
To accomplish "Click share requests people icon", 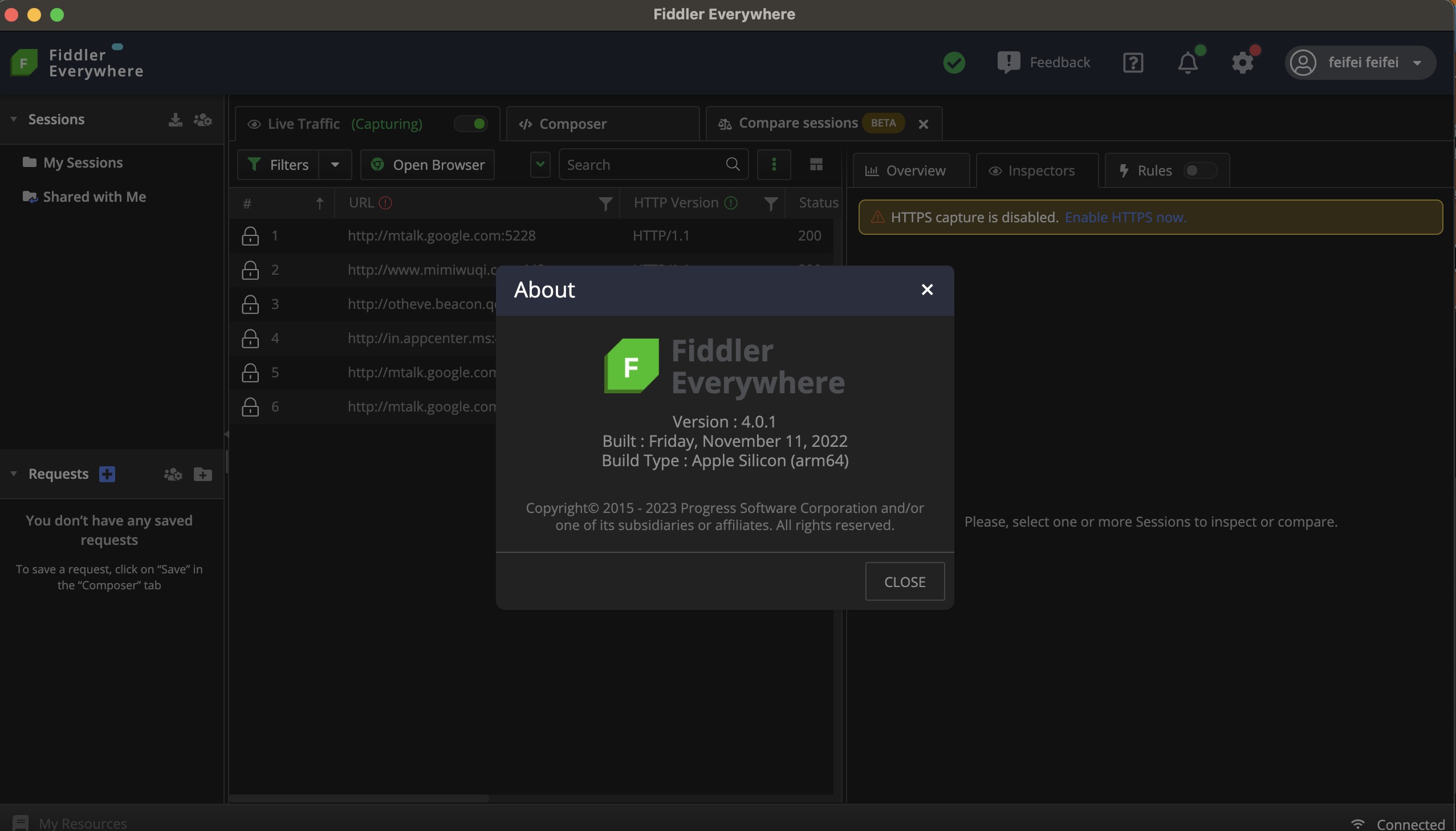I will pos(173,474).
